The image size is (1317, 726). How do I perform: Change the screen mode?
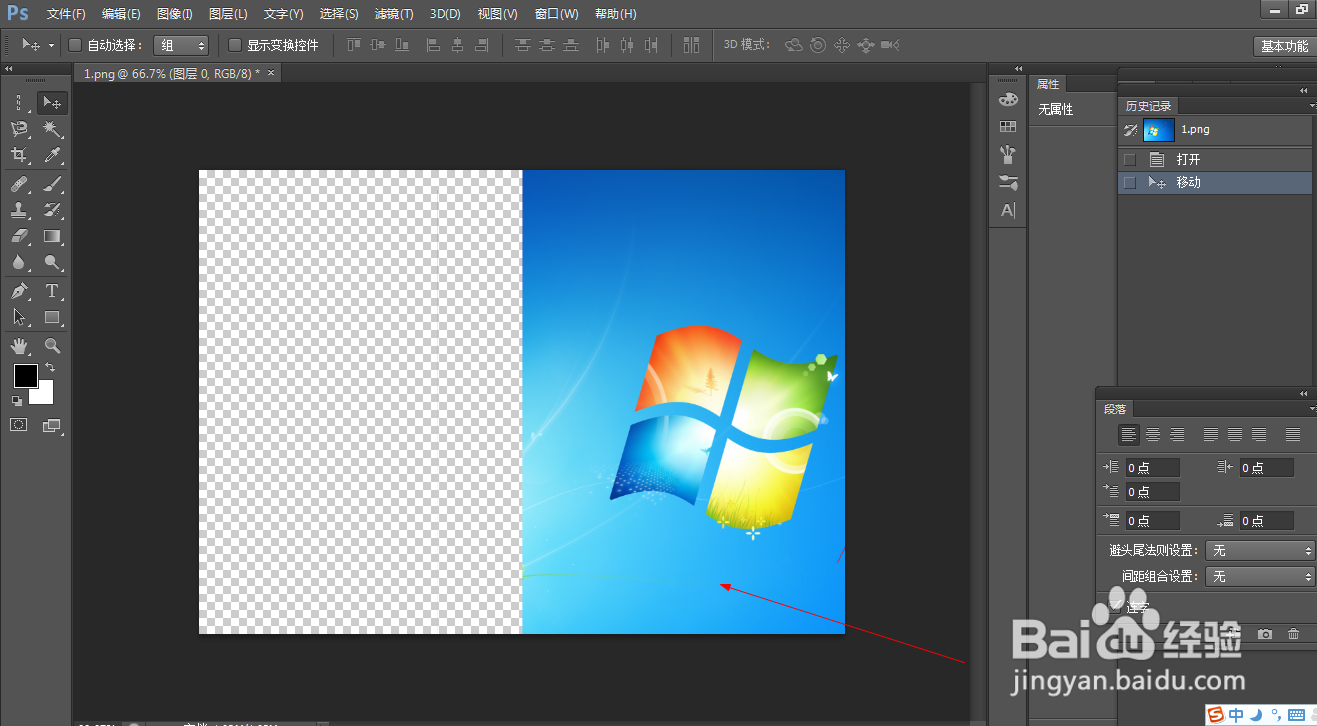52,425
